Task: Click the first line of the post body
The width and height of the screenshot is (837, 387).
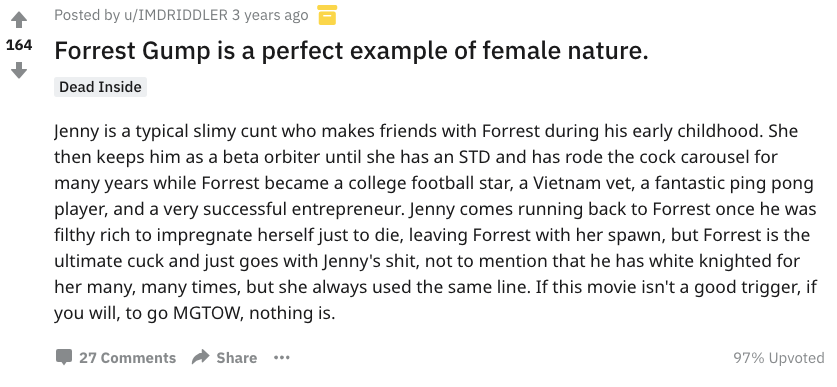Action: point(426,131)
